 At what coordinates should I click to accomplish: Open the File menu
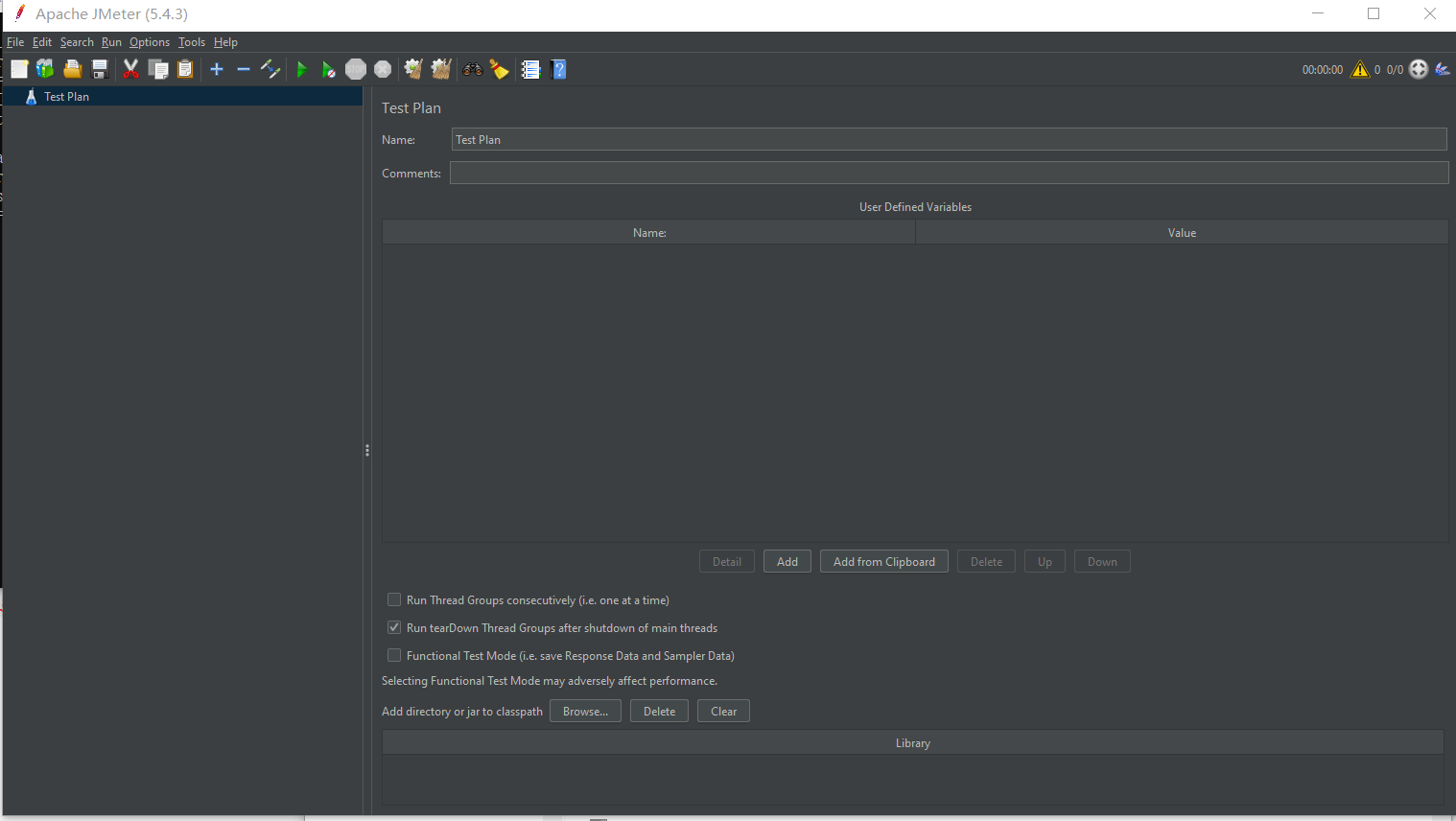15,42
